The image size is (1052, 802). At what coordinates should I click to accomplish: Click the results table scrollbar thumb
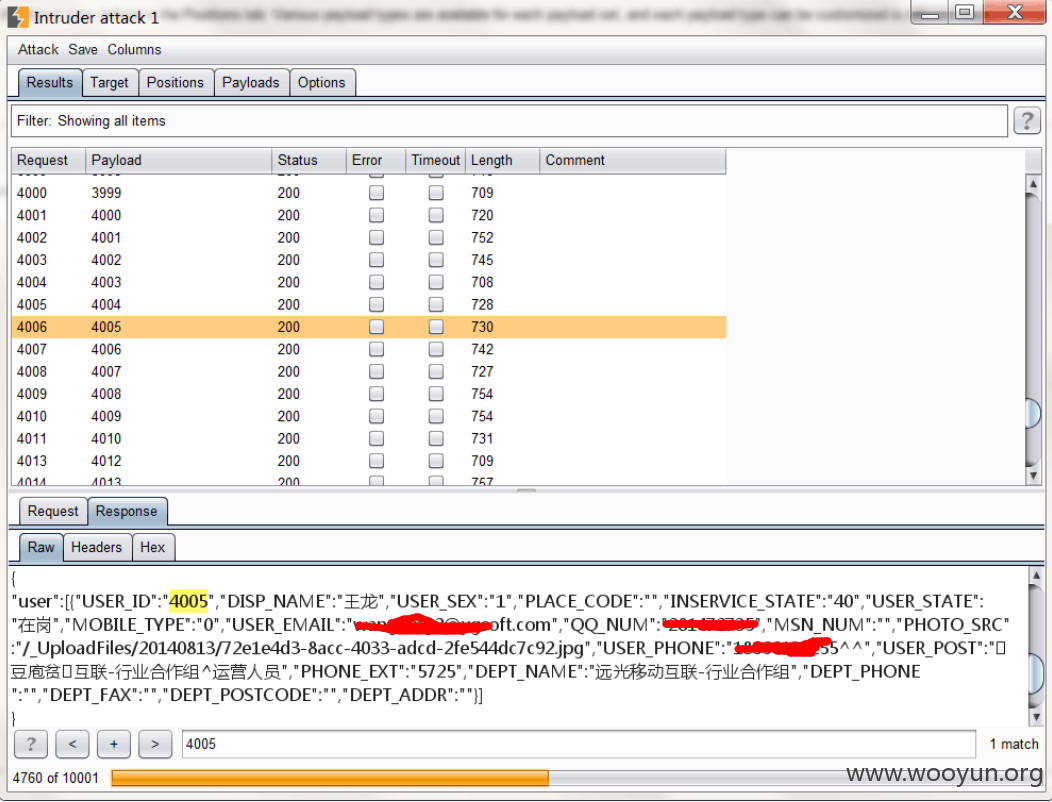(1033, 413)
